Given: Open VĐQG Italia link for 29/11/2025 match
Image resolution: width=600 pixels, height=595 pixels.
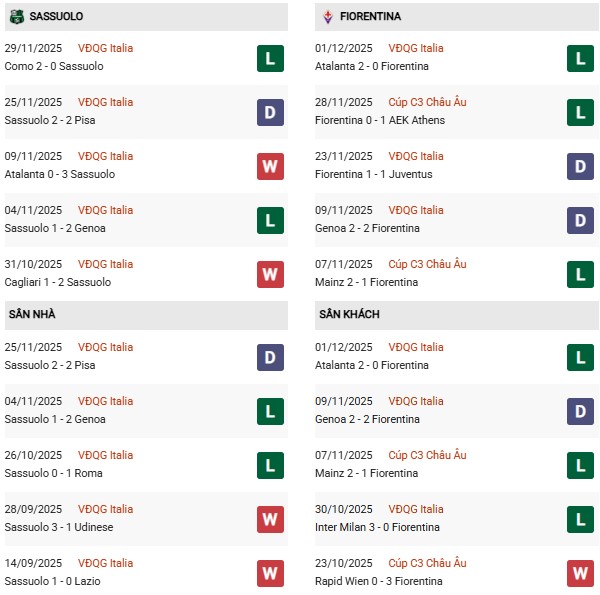Looking at the screenshot, I should (x=105, y=48).
